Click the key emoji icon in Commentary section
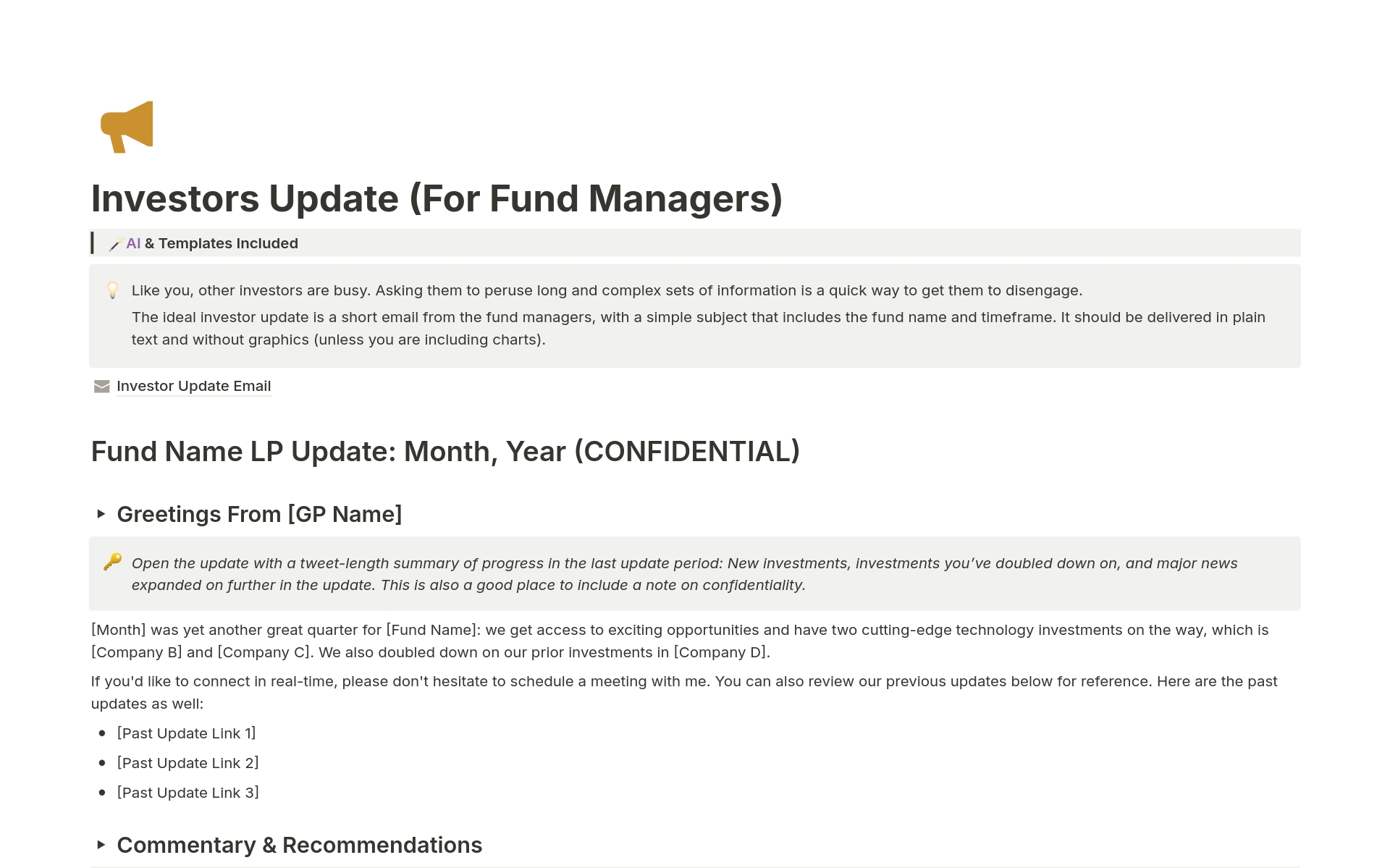 coord(112,562)
